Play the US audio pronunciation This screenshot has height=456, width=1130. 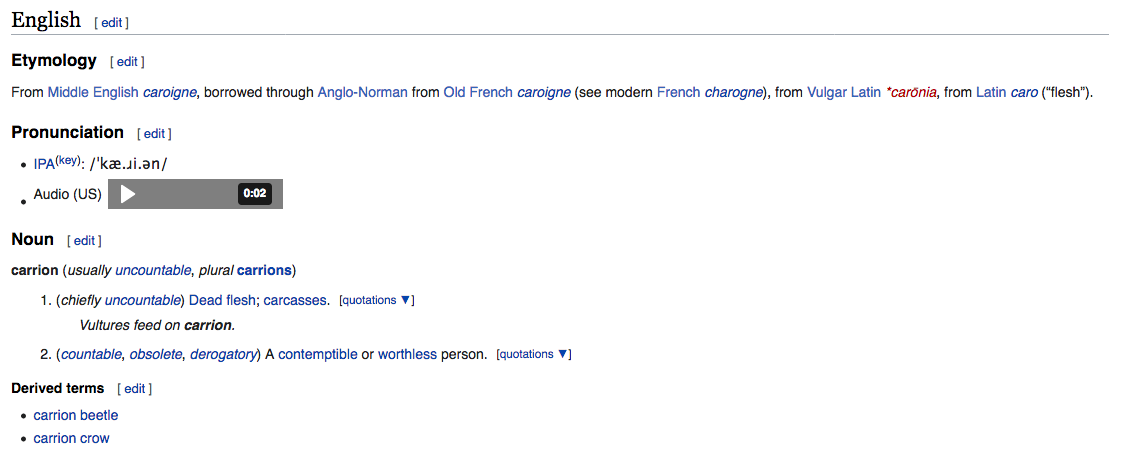(127, 194)
